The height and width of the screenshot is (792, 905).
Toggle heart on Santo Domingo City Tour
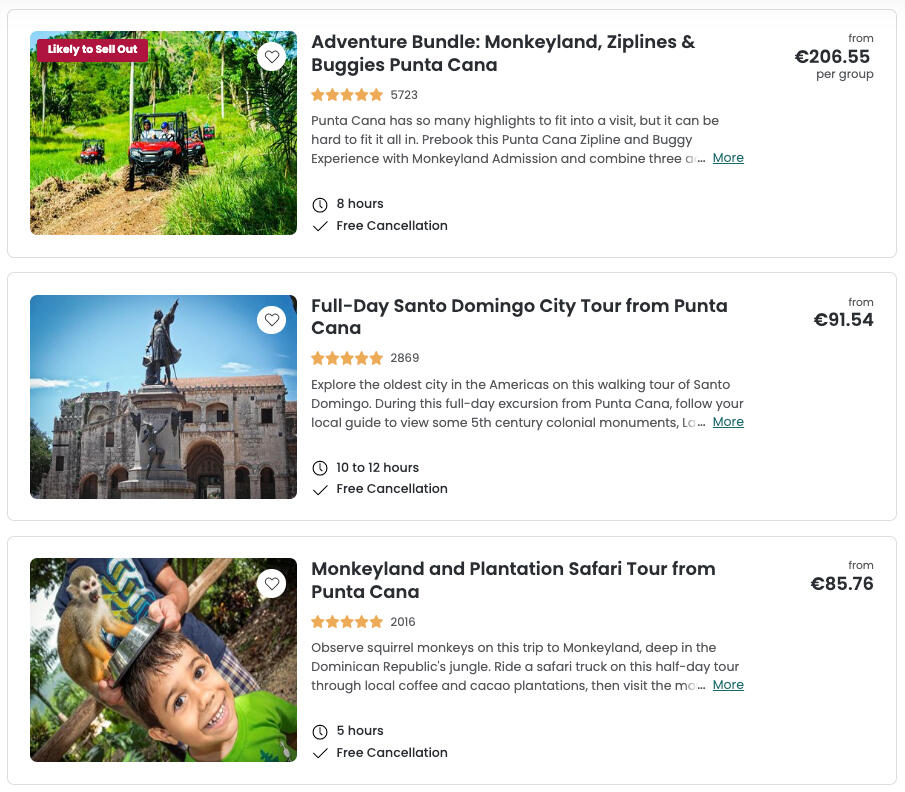coord(271,320)
